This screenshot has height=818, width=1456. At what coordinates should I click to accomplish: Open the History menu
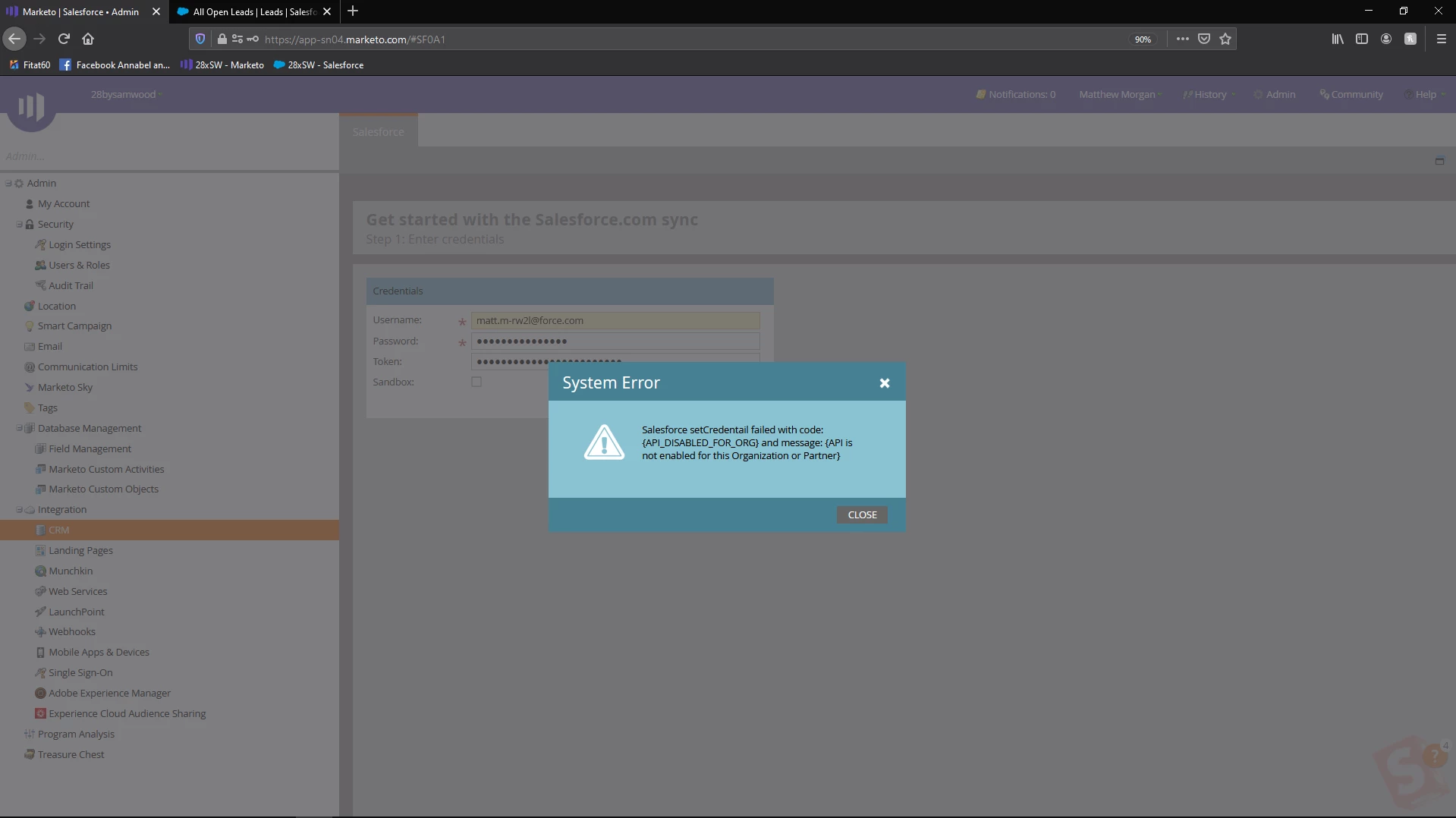[x=1209, y=94]
